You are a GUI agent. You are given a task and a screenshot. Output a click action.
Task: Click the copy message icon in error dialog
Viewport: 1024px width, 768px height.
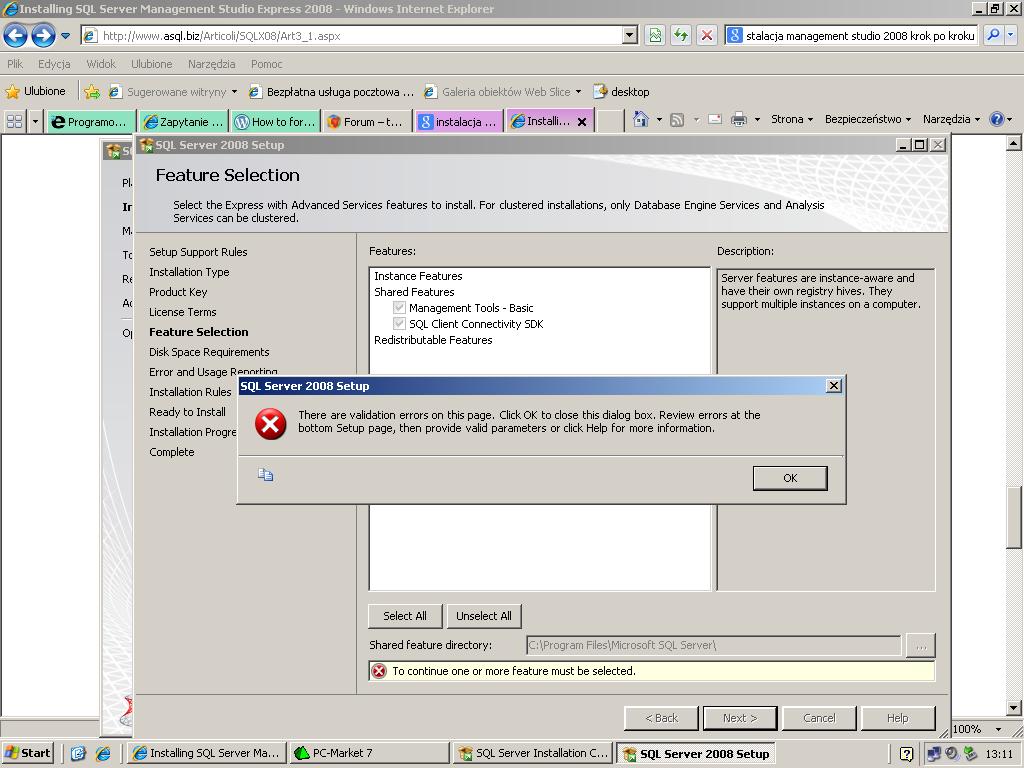(265, 475)
